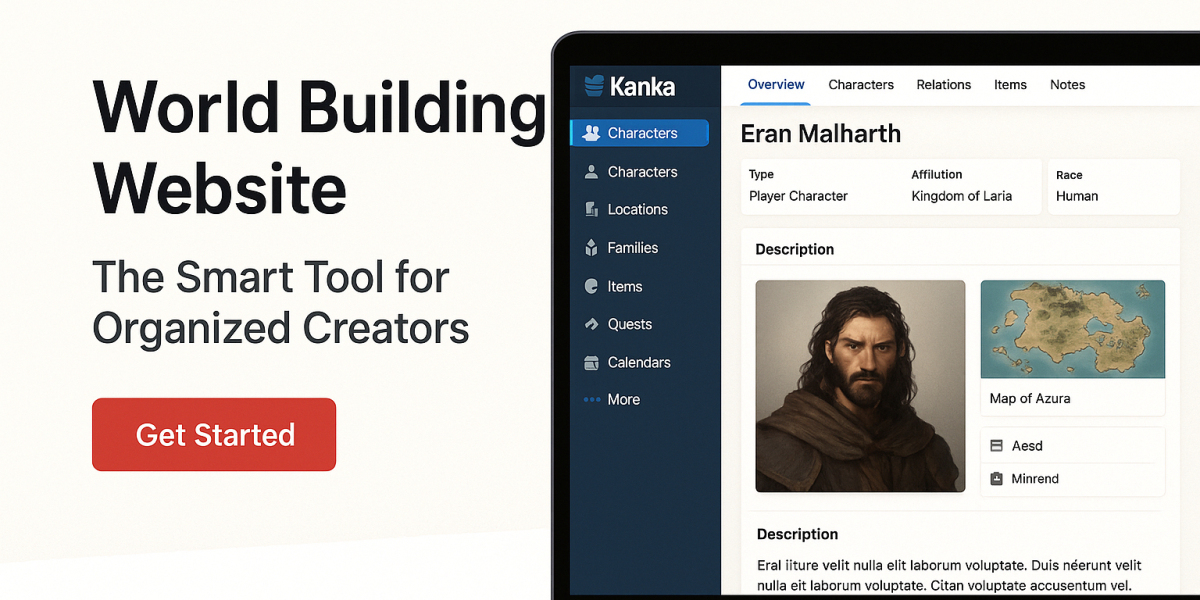Click the Quests icon in sidebar

(591, 324)
